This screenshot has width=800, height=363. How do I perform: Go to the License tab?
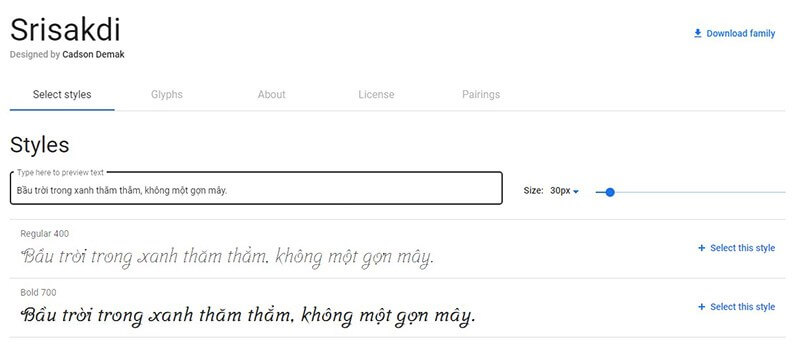click(x=376, y=94)
